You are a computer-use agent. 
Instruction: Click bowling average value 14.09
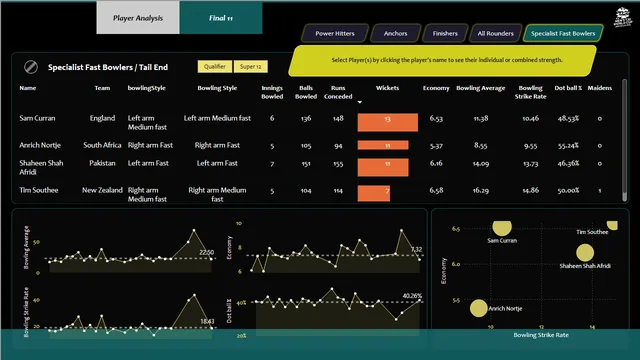click(x=480, y=163)
